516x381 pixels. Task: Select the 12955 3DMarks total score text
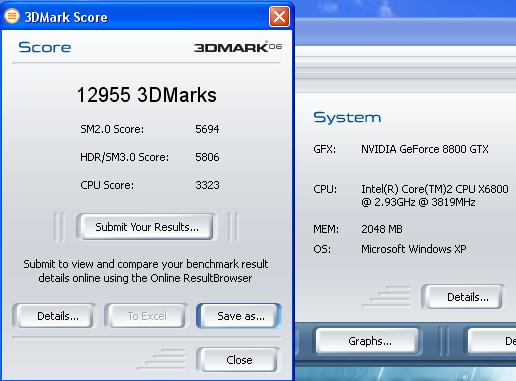click(x=147, y=95)
